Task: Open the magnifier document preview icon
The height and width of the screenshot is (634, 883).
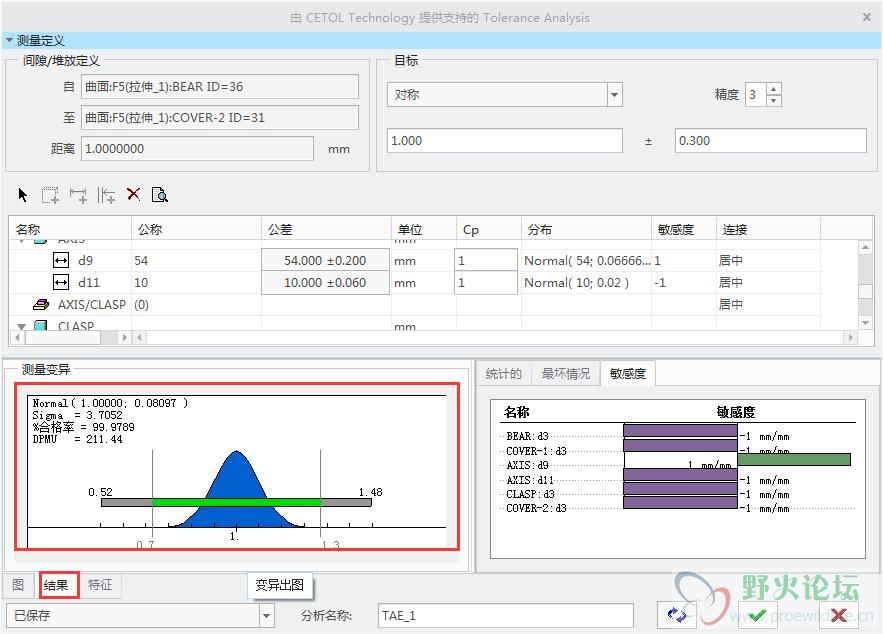Action: (x=160, y=195)
